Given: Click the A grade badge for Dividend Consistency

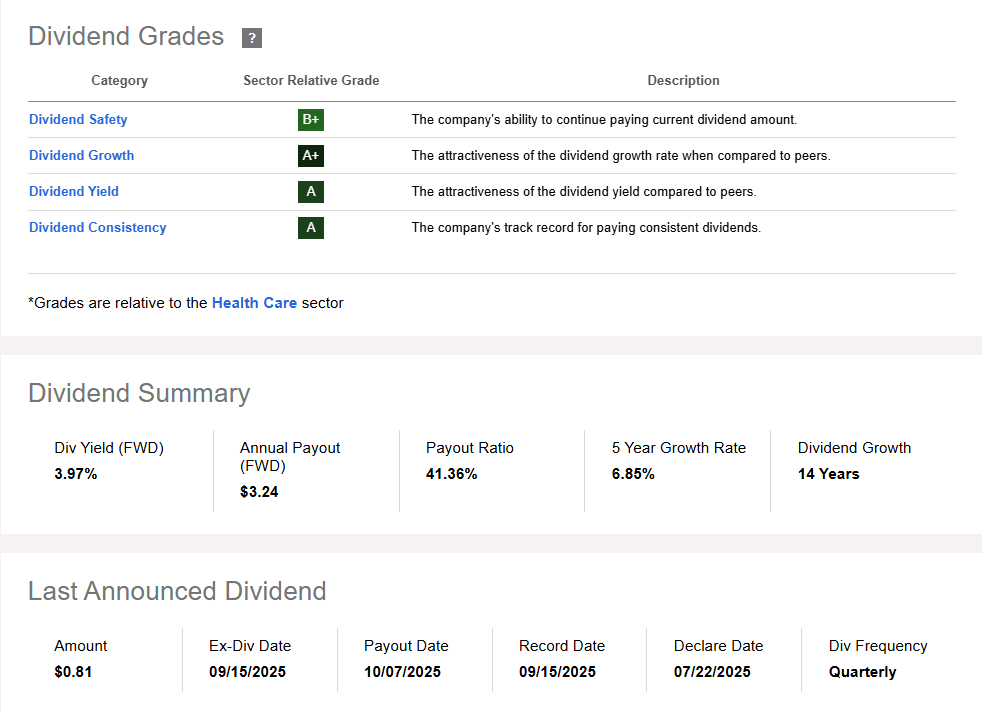Looking at the screenshot, I should (x=311, y=227).
